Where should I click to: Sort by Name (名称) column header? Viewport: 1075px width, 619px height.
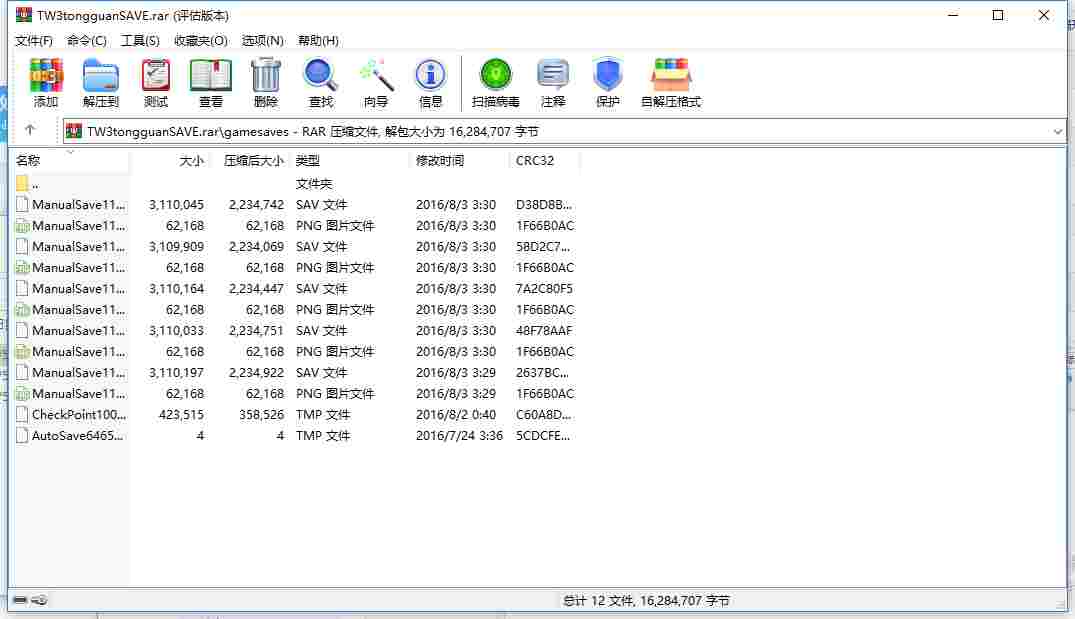70,160
